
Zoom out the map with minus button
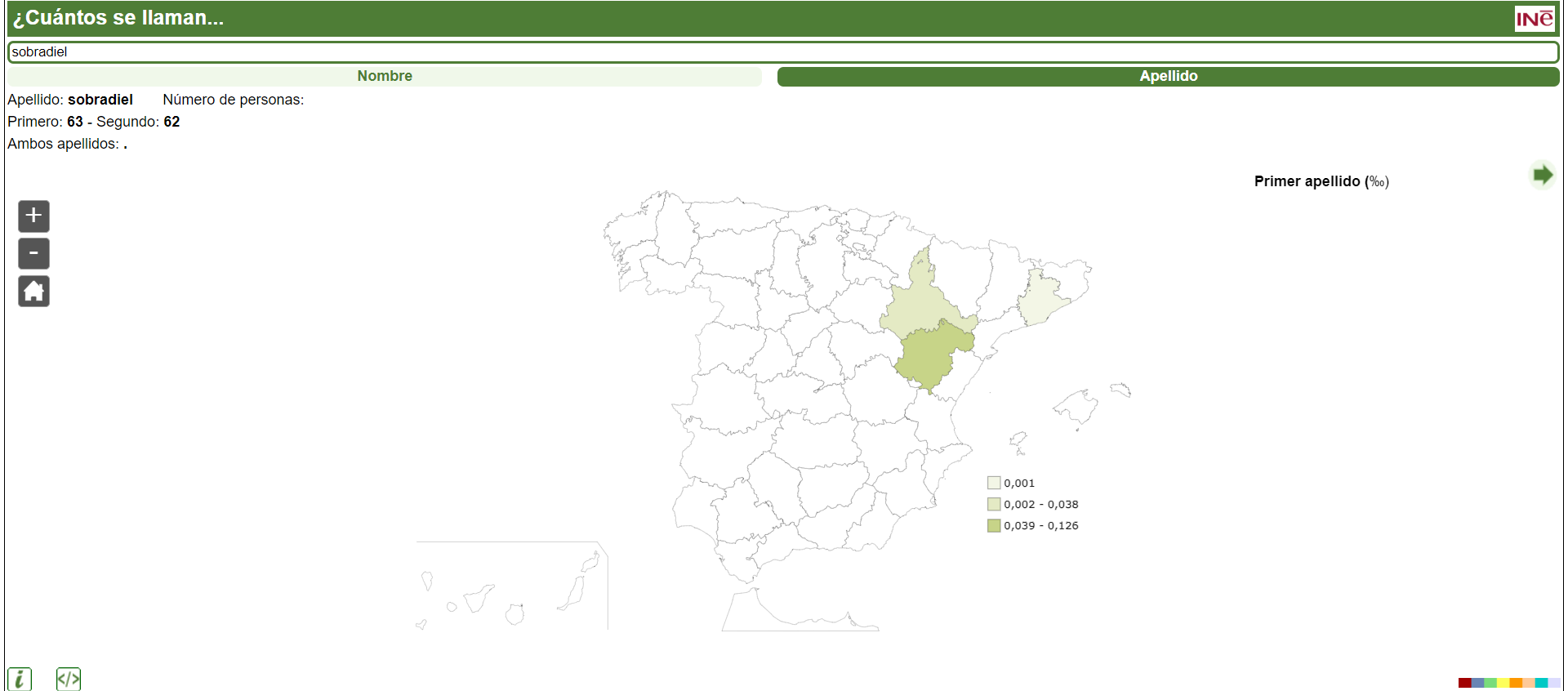[33, 254]
